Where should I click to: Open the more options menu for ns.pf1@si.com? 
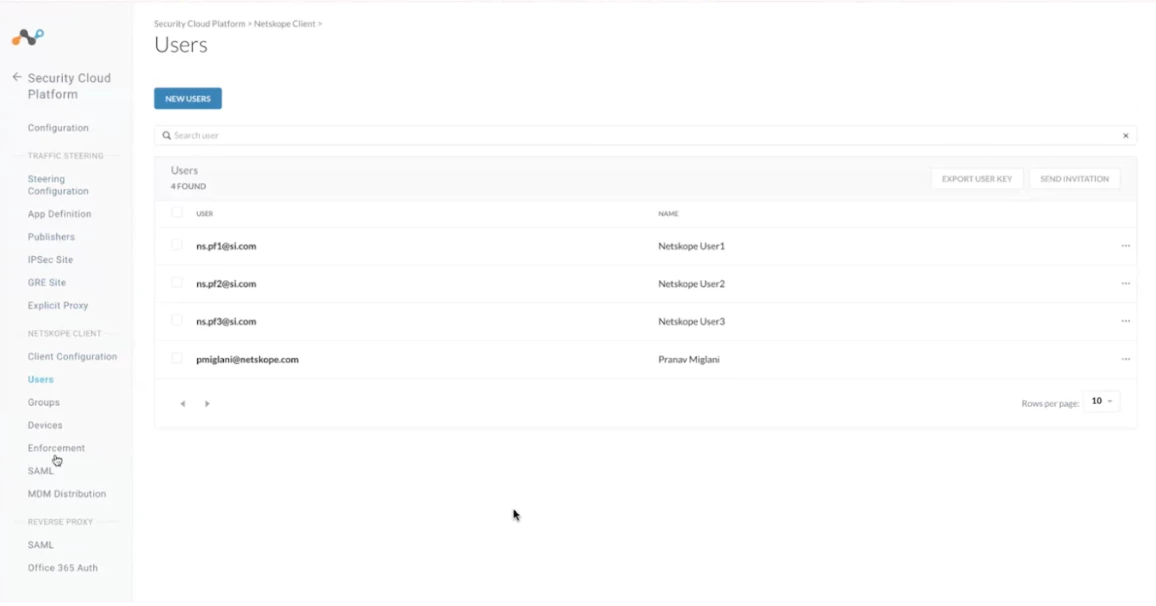1126,246
